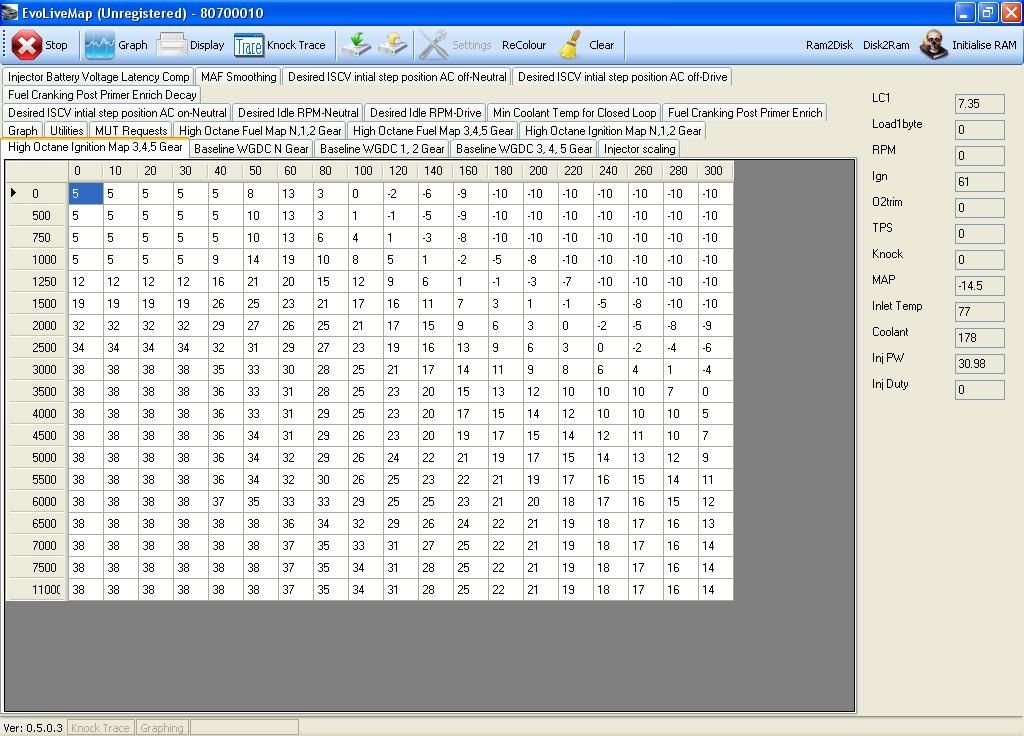Click the Inj PW value field

click(979, 364)
